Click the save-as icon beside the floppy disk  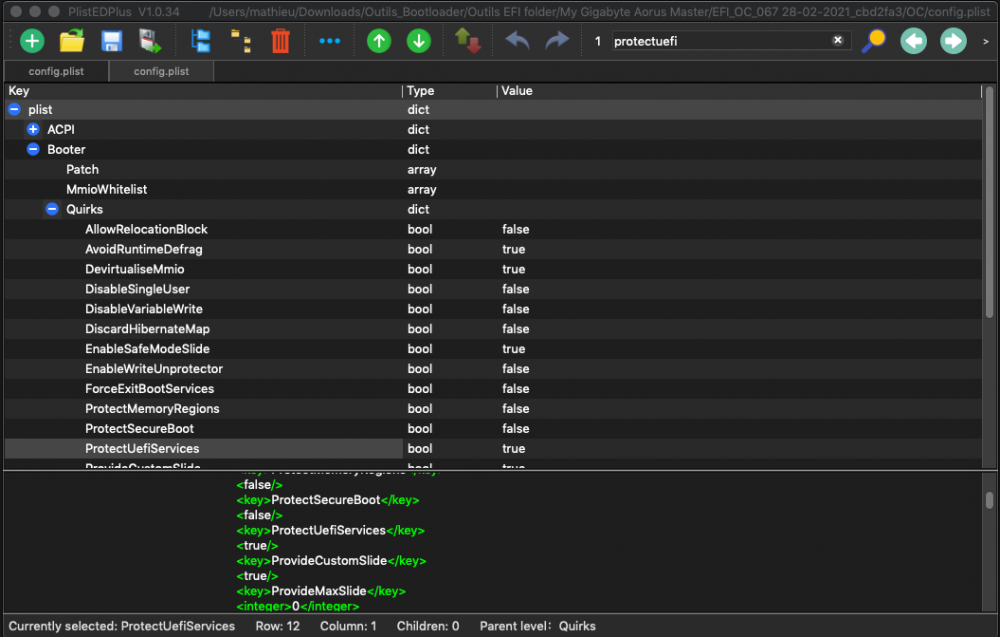(151, 41)
